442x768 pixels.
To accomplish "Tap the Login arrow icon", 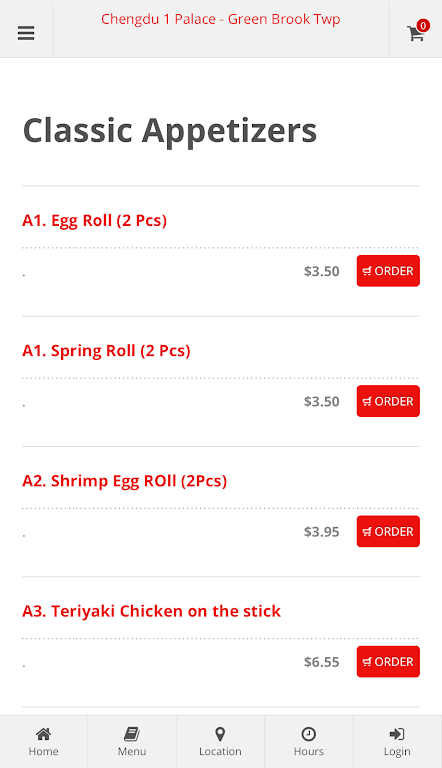I will (396, 734).
